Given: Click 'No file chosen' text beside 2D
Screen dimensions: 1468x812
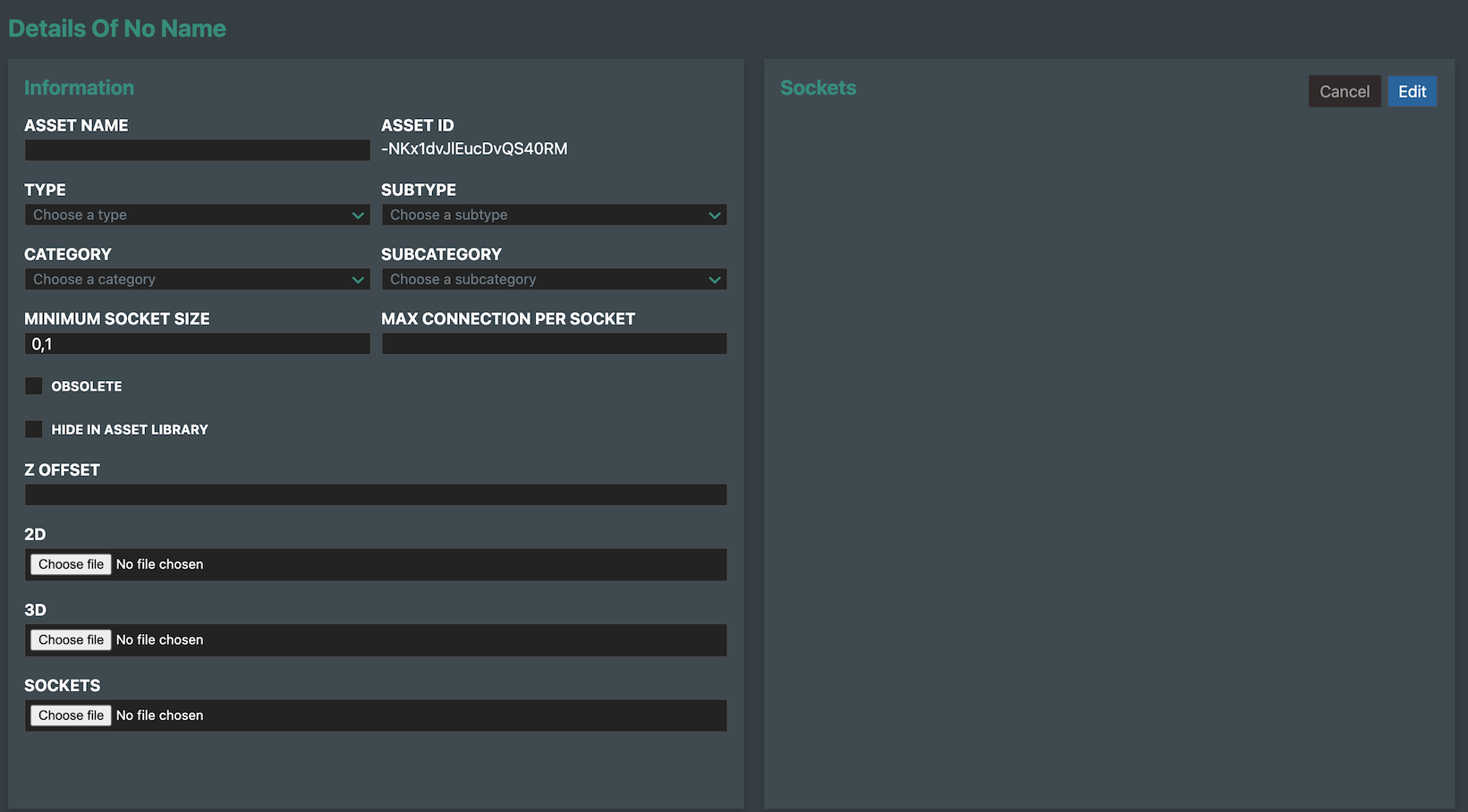Looking at the screenshot, I should pyautogui.click(x=159, y=564).
